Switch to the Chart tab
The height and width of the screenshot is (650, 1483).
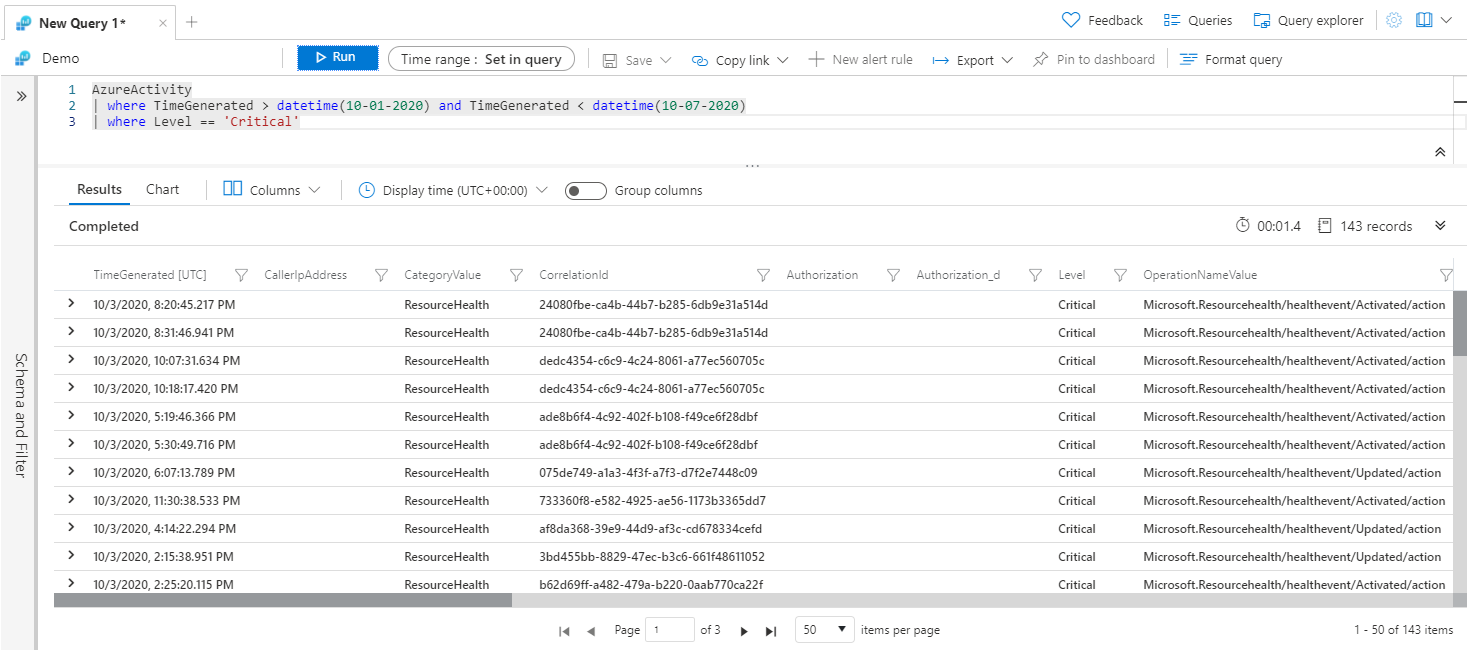[x=162, y=189]
